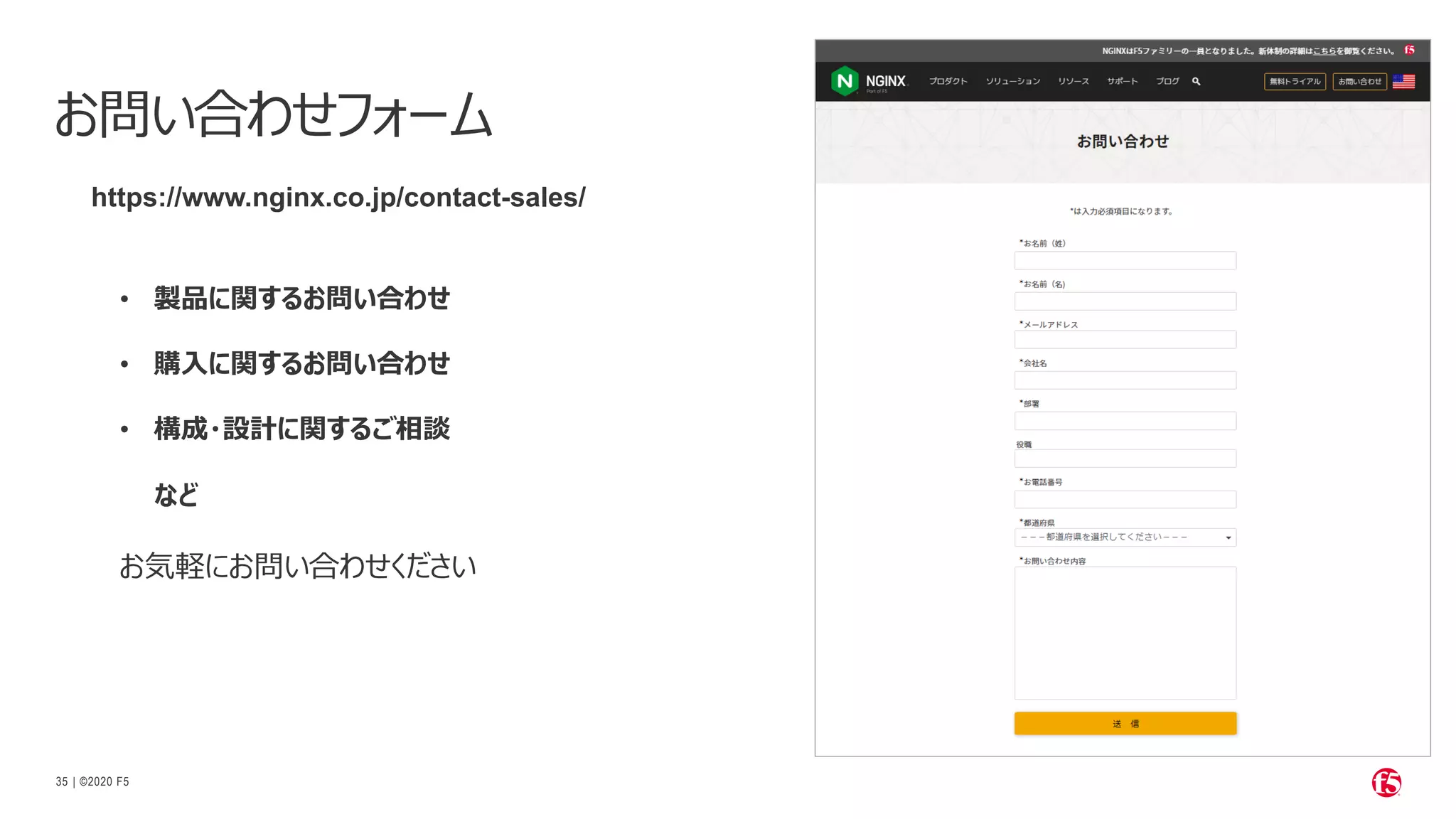This screenshot has height=819, width=1456.
Task: Focus the お電話番号 input field
Action: tap(1125, 499)
